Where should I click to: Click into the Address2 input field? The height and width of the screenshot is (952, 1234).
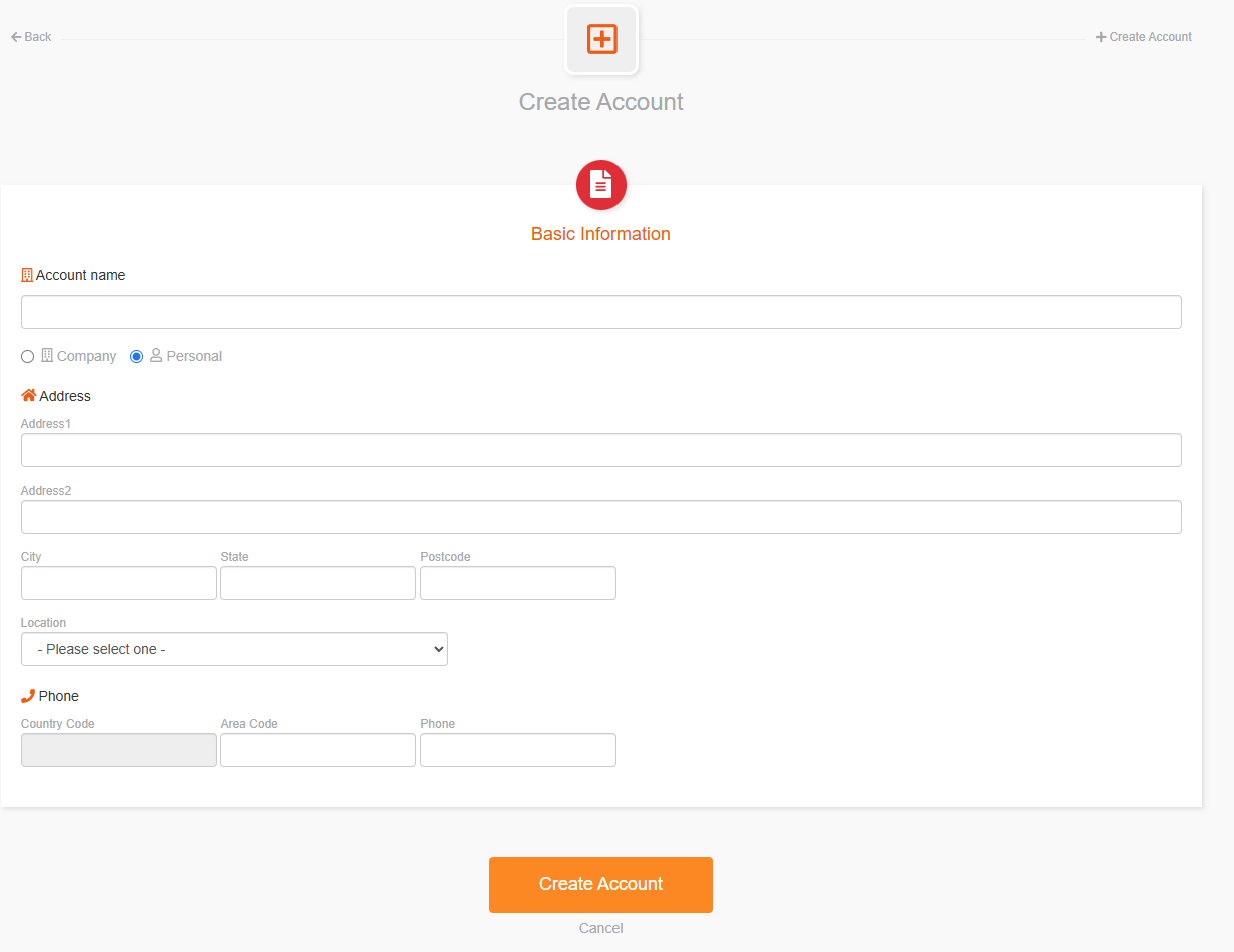point(601,517)
